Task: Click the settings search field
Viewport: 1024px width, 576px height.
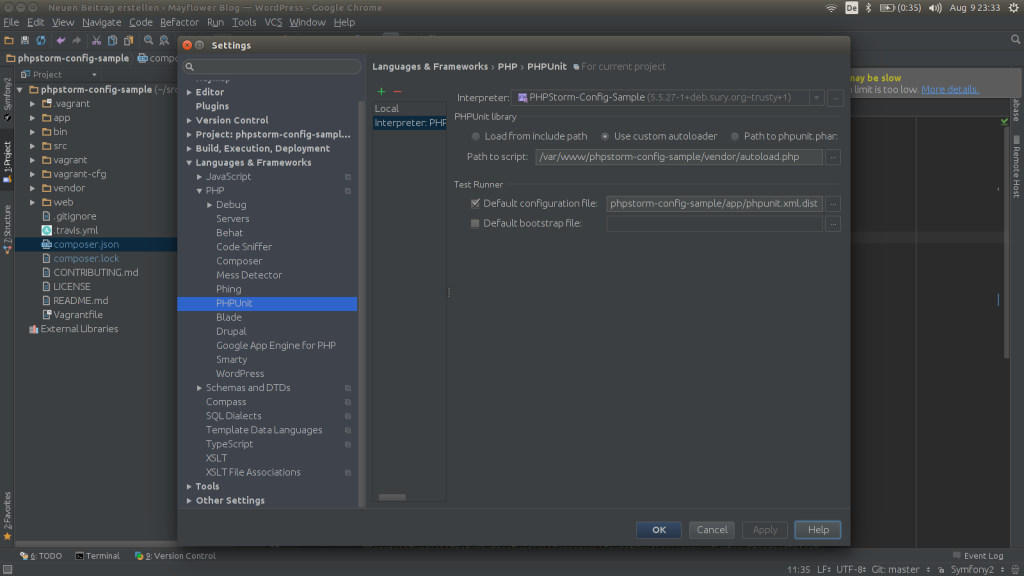Action: point(272,67)
